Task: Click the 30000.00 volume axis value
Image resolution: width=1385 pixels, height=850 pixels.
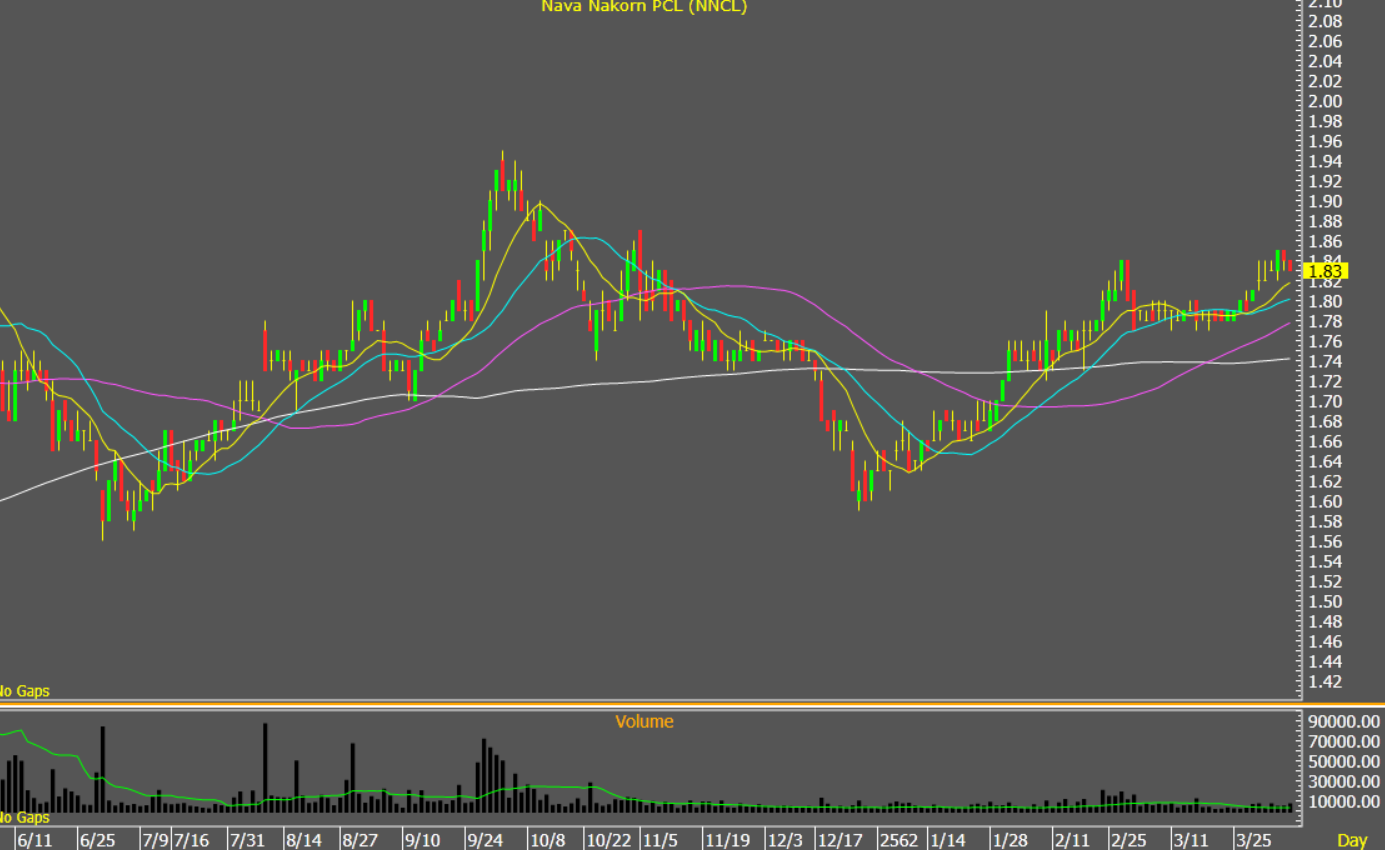Action: [1344, 781]
